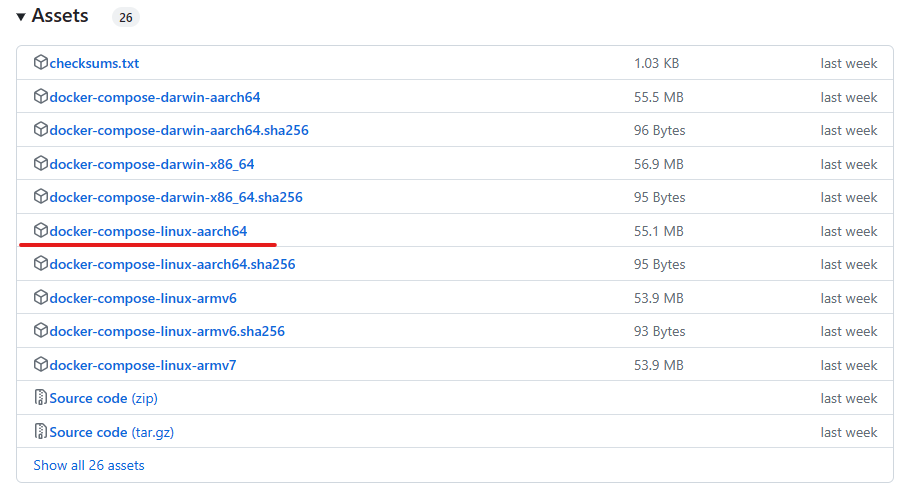Click the package icon beside docker-compose-darwin-aarch64.sha256
This screenshot has height=493, width=908.
[x=41, y=129]
